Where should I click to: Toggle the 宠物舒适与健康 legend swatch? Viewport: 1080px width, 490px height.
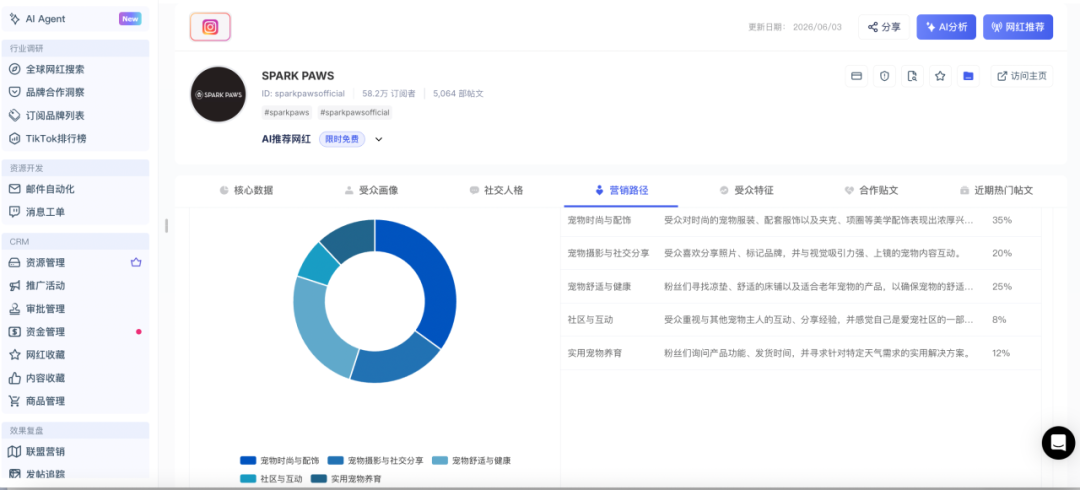point(440,460)
